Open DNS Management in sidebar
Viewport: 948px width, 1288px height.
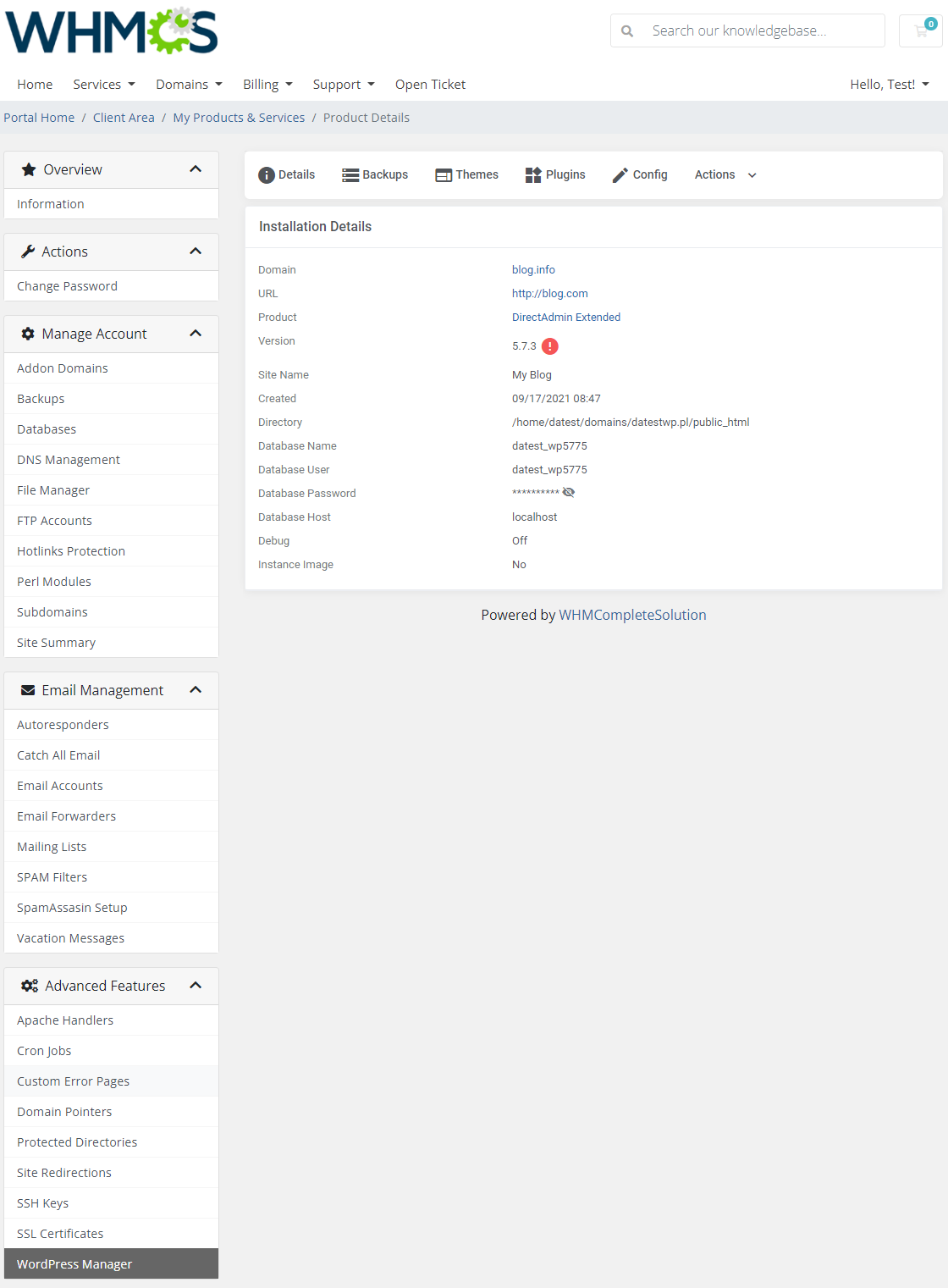(112, 460)
